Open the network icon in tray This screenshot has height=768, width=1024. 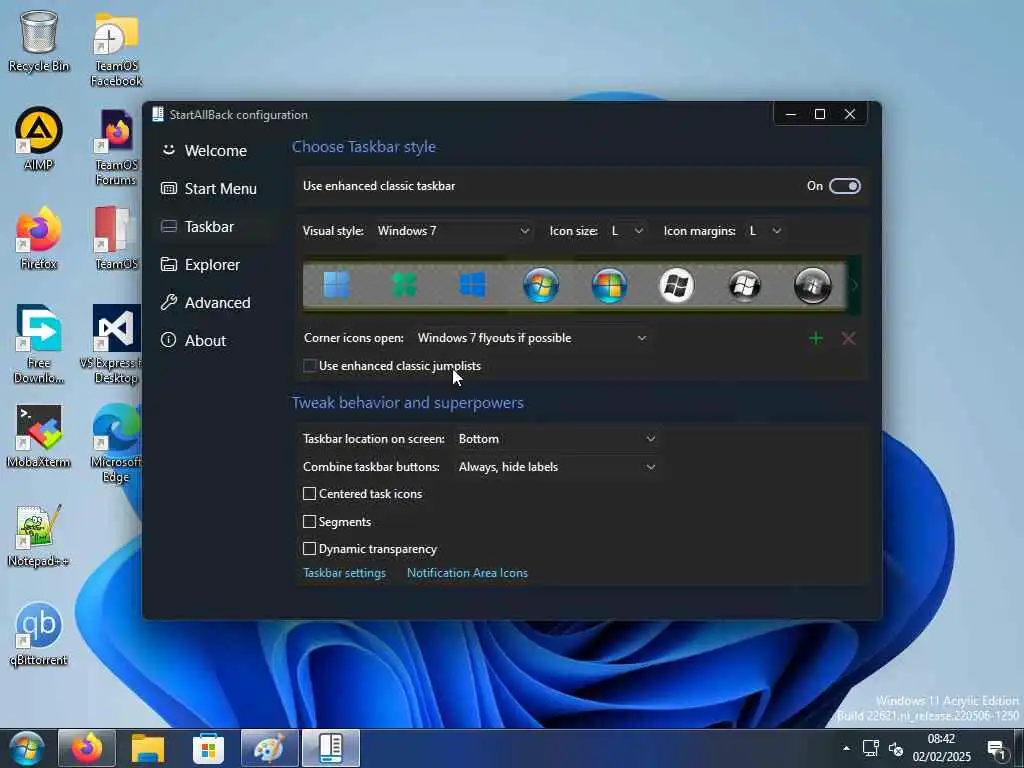click(x=871, y=748)
